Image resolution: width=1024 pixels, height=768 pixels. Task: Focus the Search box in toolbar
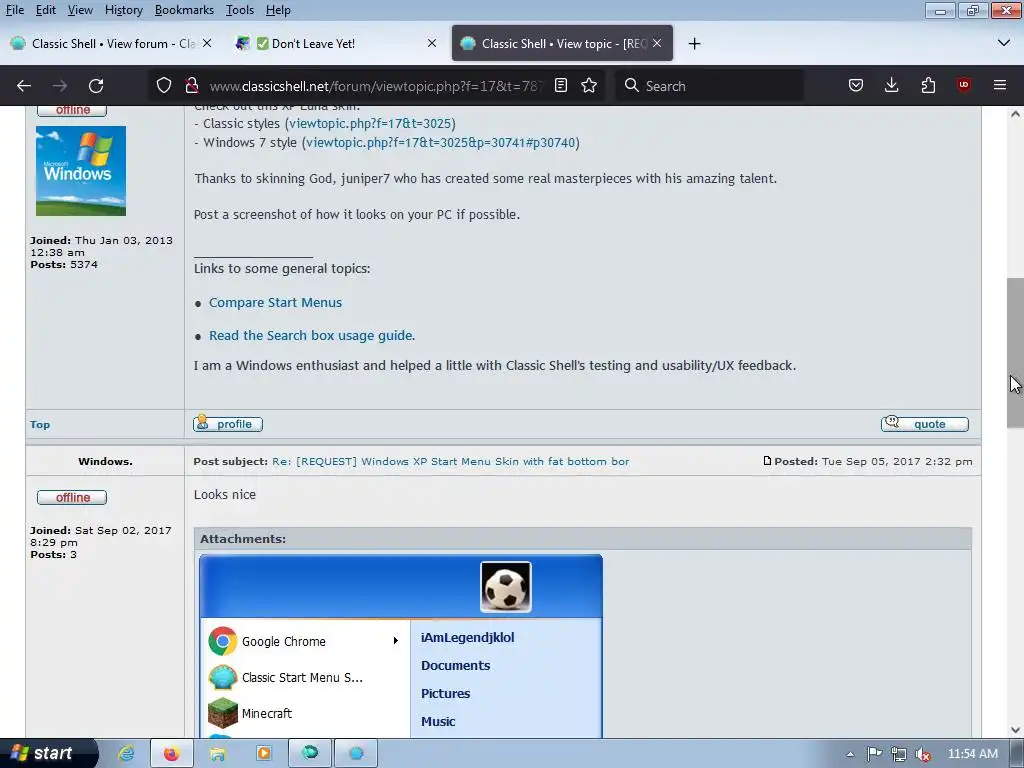click(709, 86)
